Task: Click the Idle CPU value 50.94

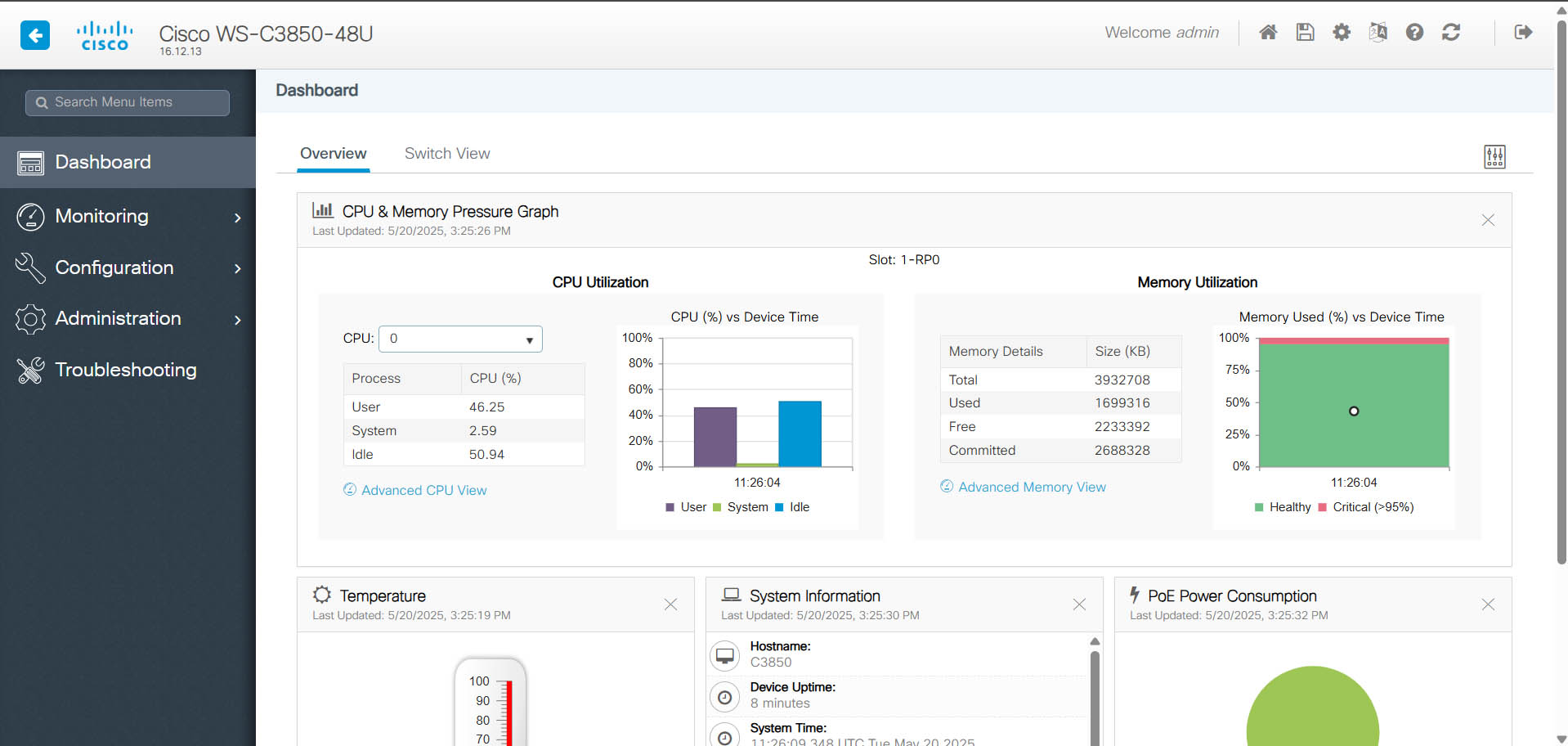Action: [x=486, y=455]
